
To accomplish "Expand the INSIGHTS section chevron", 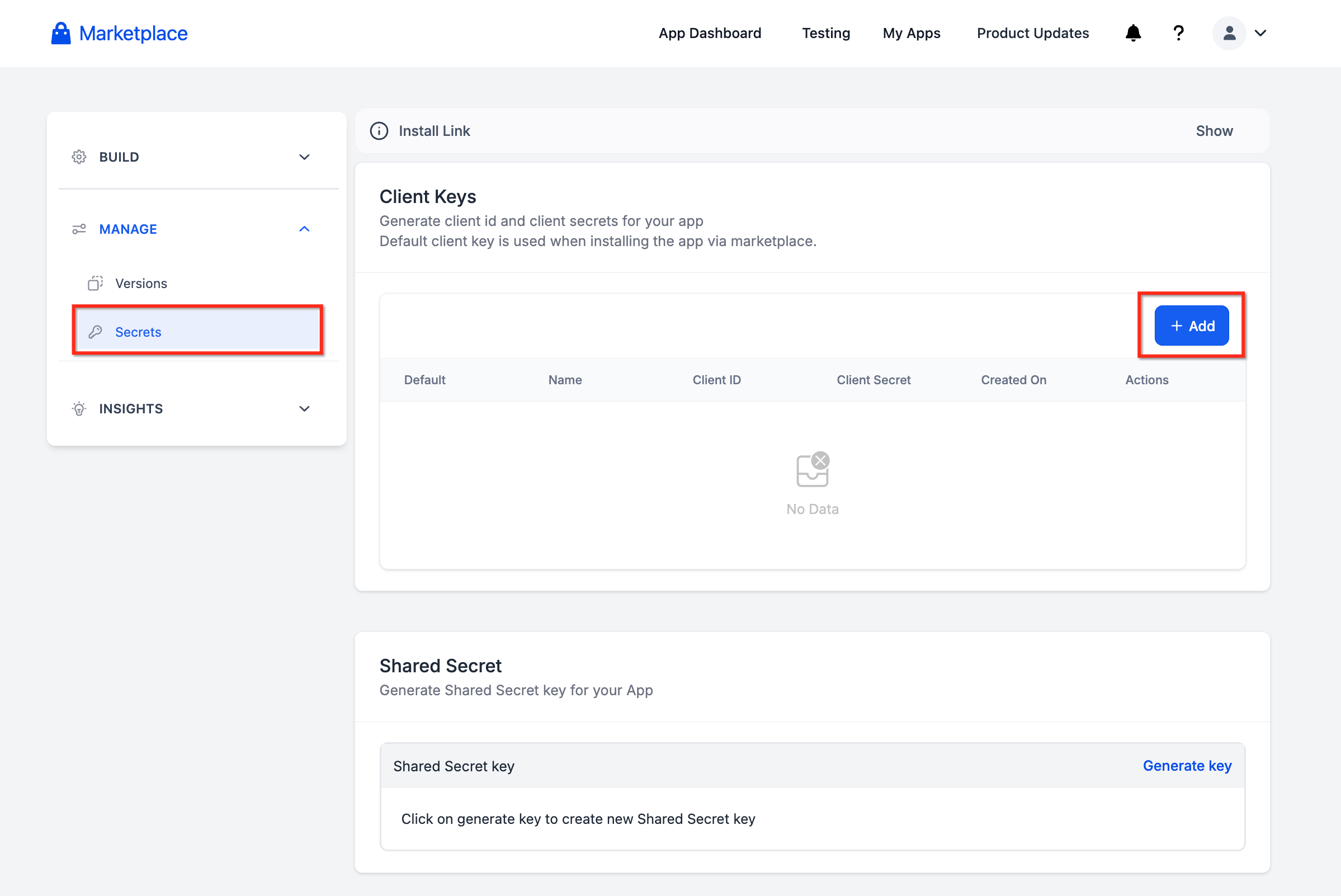I will (x=305, y=409).
